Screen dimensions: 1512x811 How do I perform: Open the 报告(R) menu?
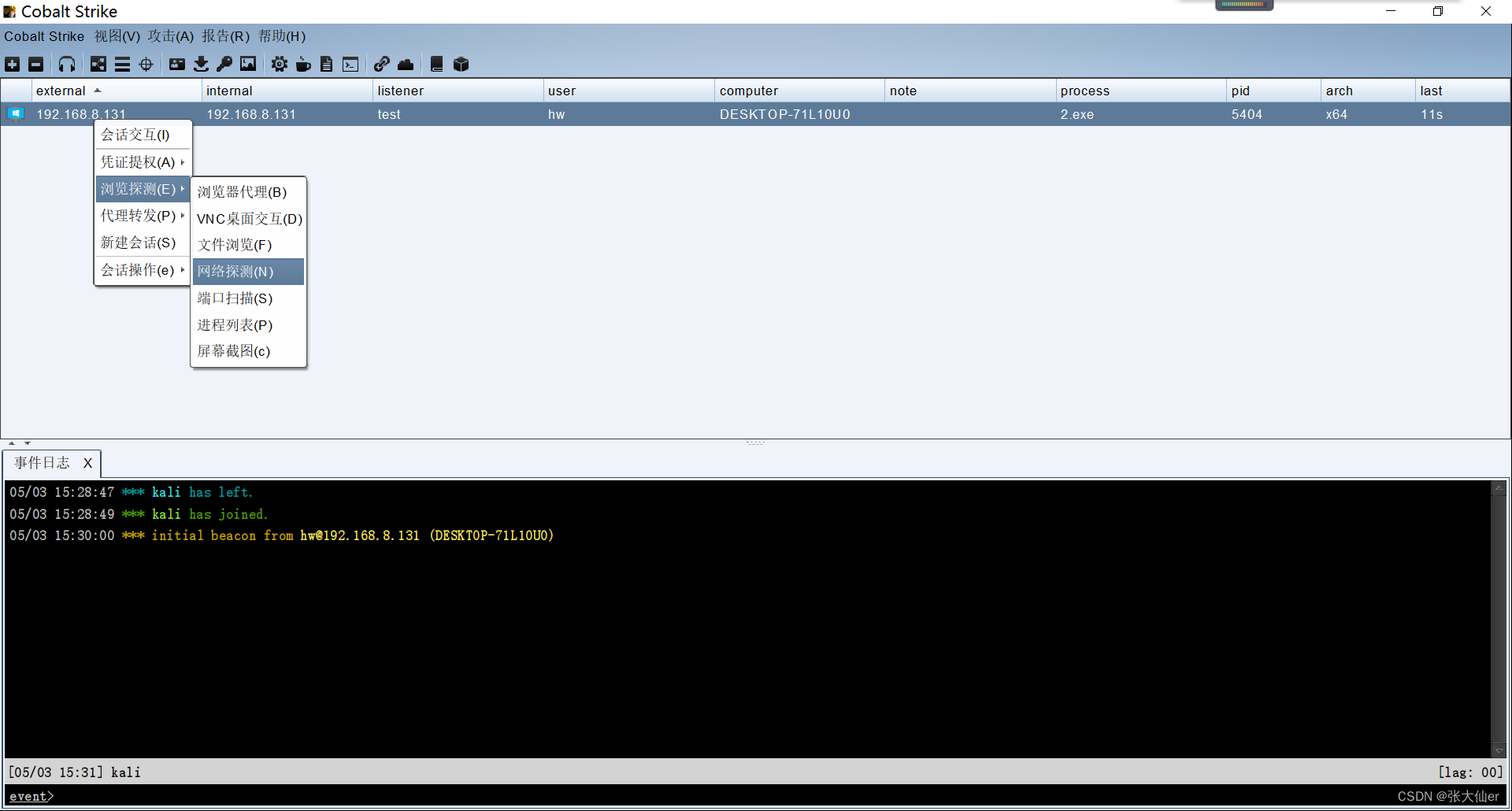[x=226, y=36]
